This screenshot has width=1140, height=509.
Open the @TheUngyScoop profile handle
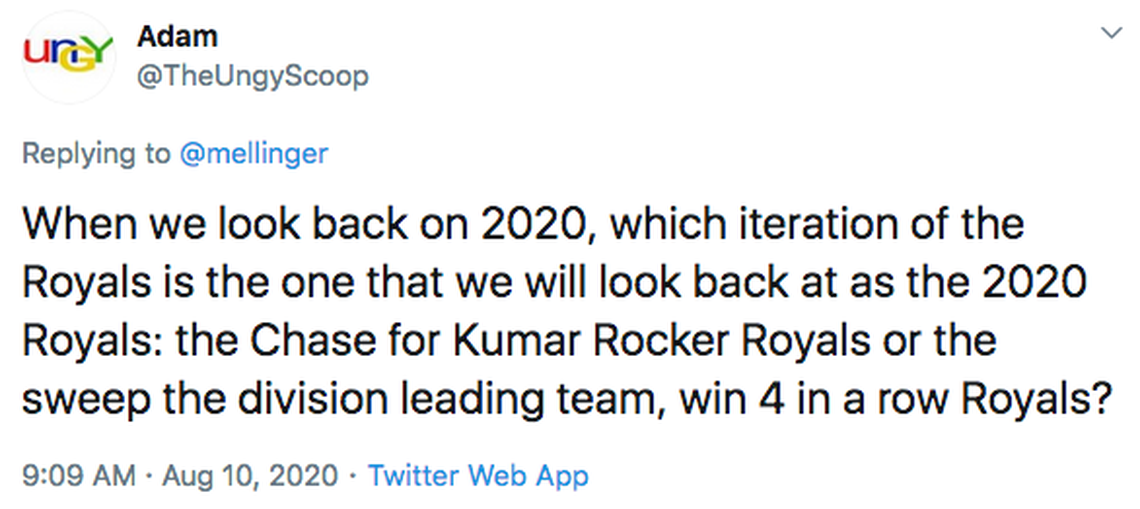point(251,75)
